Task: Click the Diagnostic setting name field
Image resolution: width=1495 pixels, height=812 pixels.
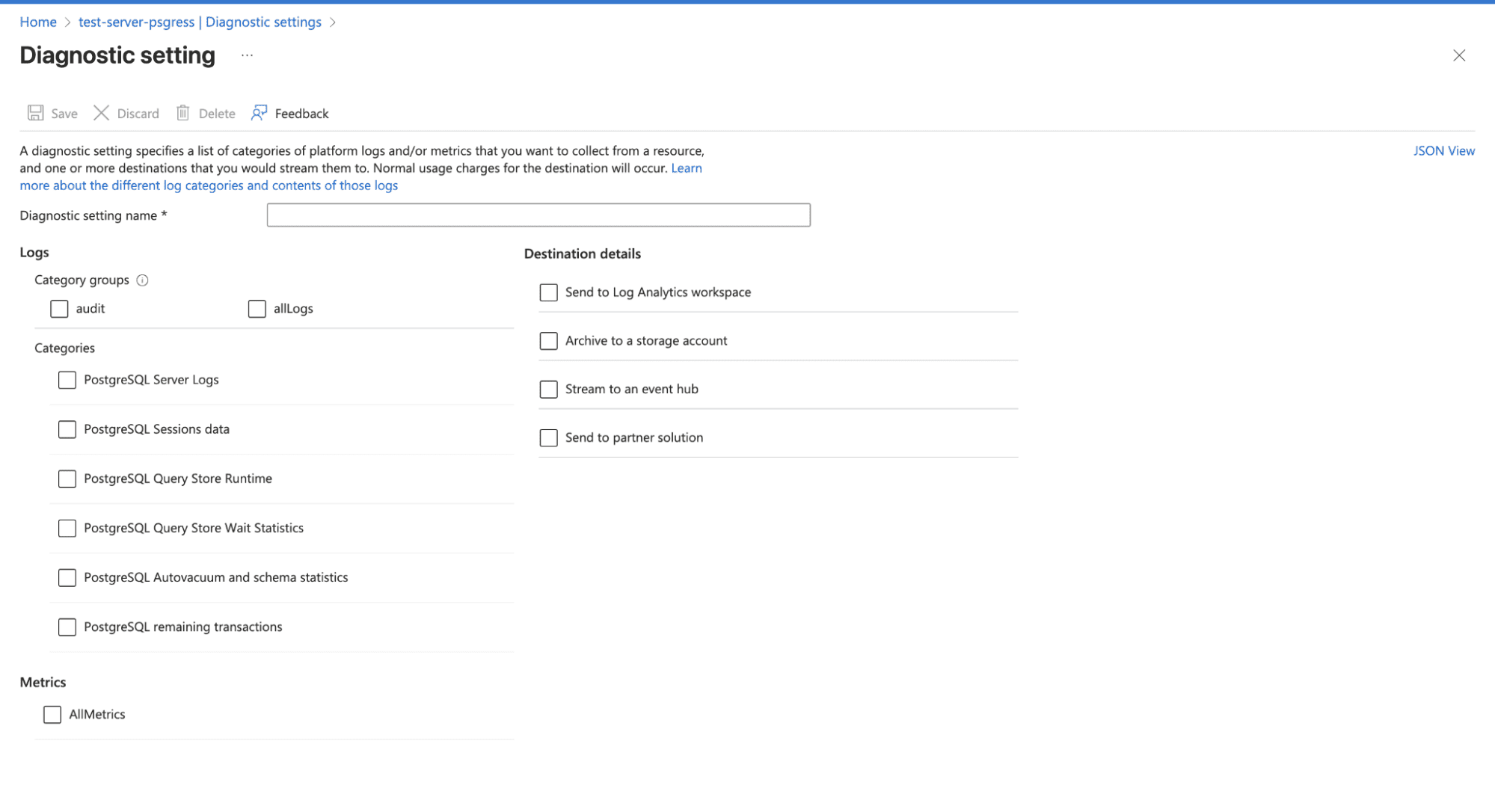Action: [538, 215]
